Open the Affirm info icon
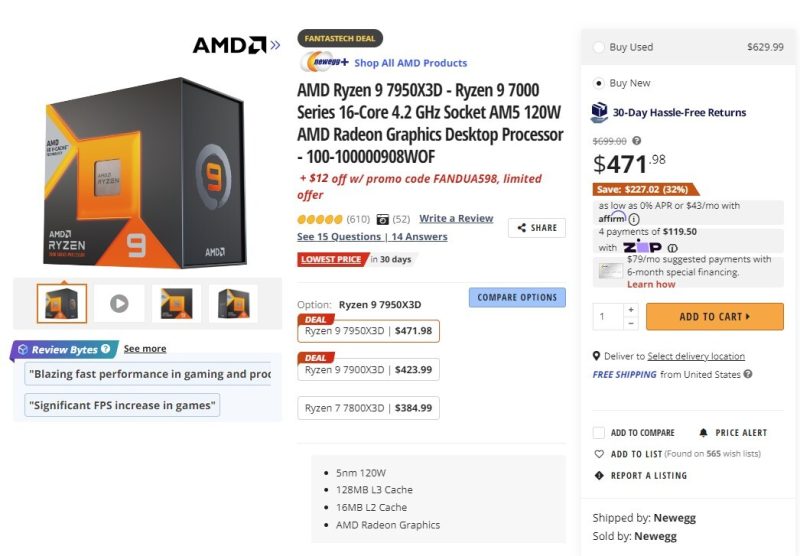 (634, 219)
